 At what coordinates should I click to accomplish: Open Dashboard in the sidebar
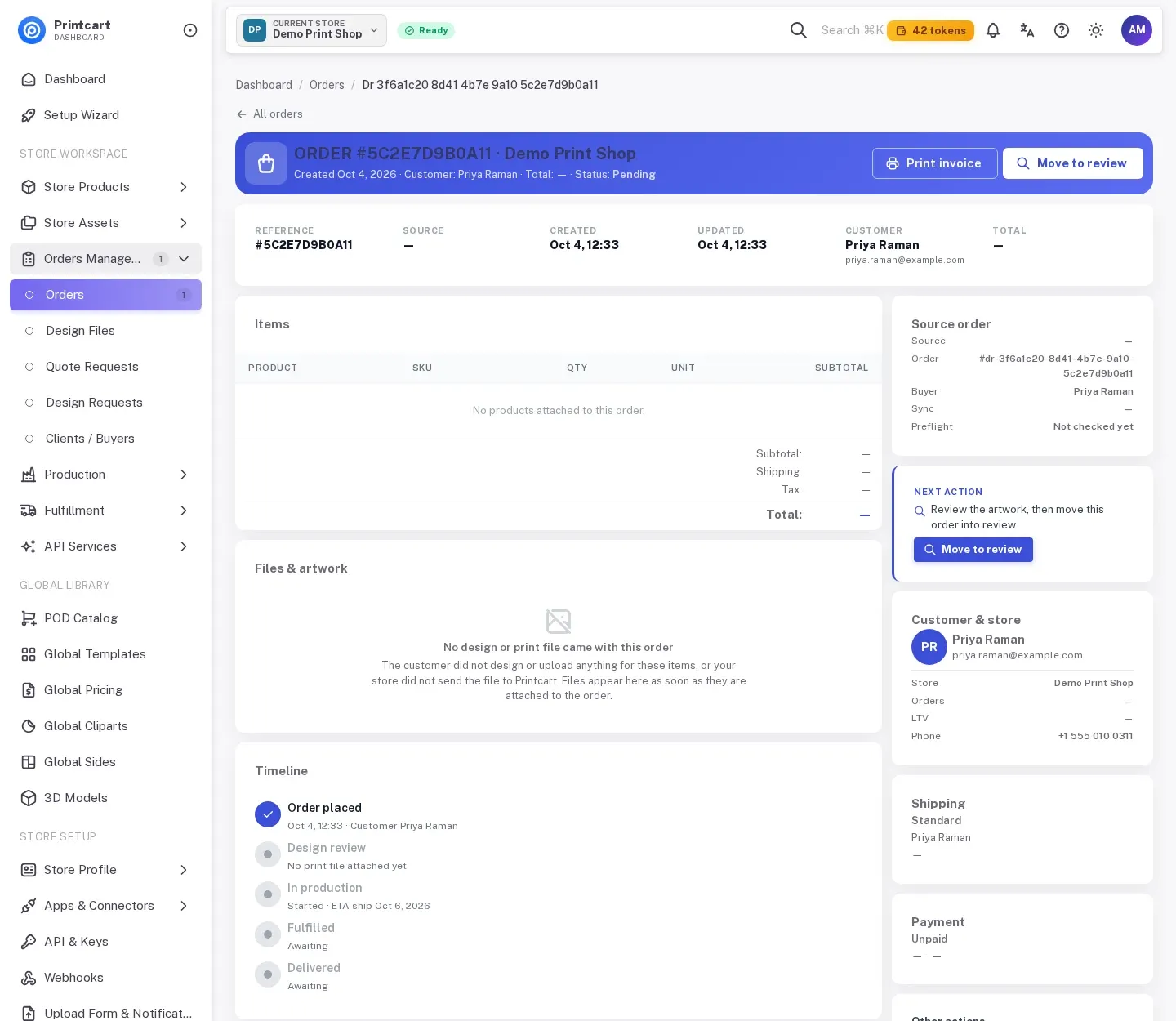(x=105, y=79)
